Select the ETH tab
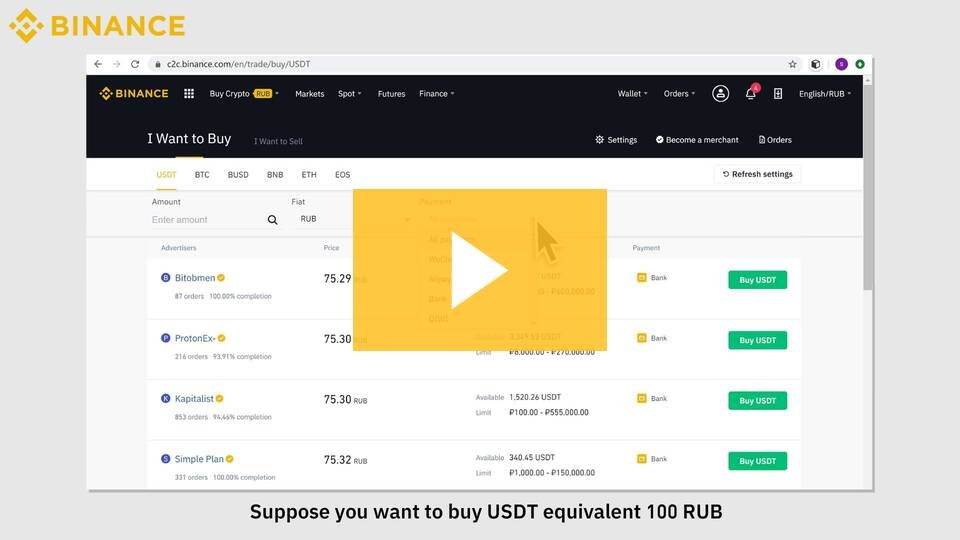This screenshot has width=960, height=540. 309,175
